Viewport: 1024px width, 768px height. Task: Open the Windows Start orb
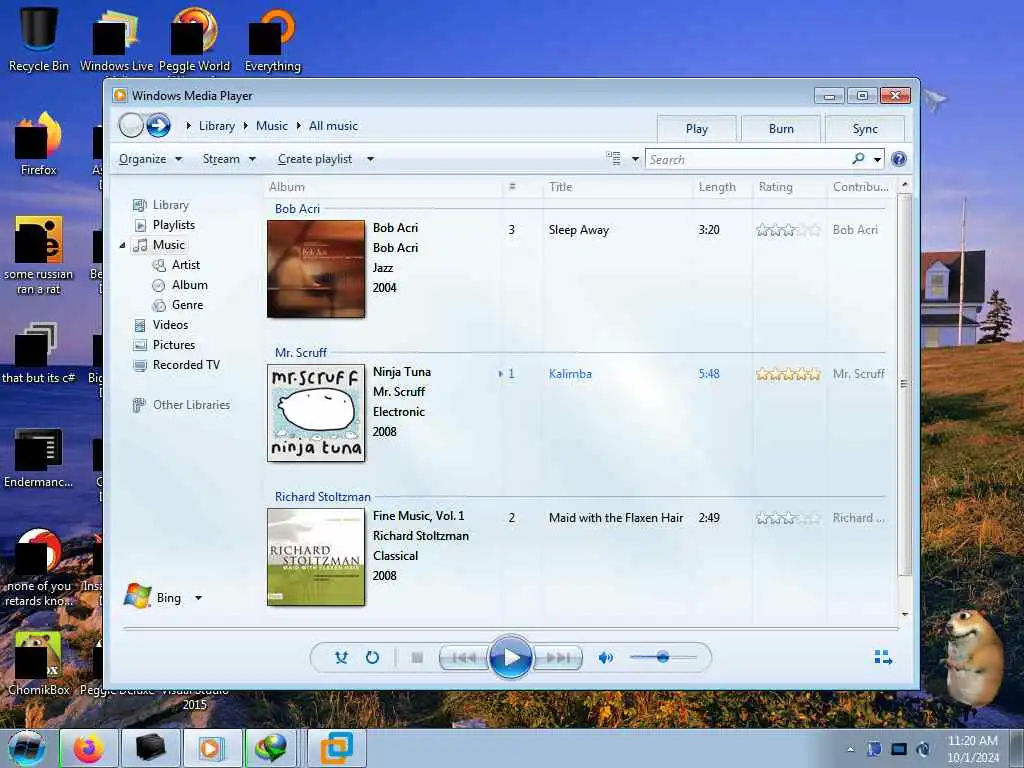pos(27,748)
